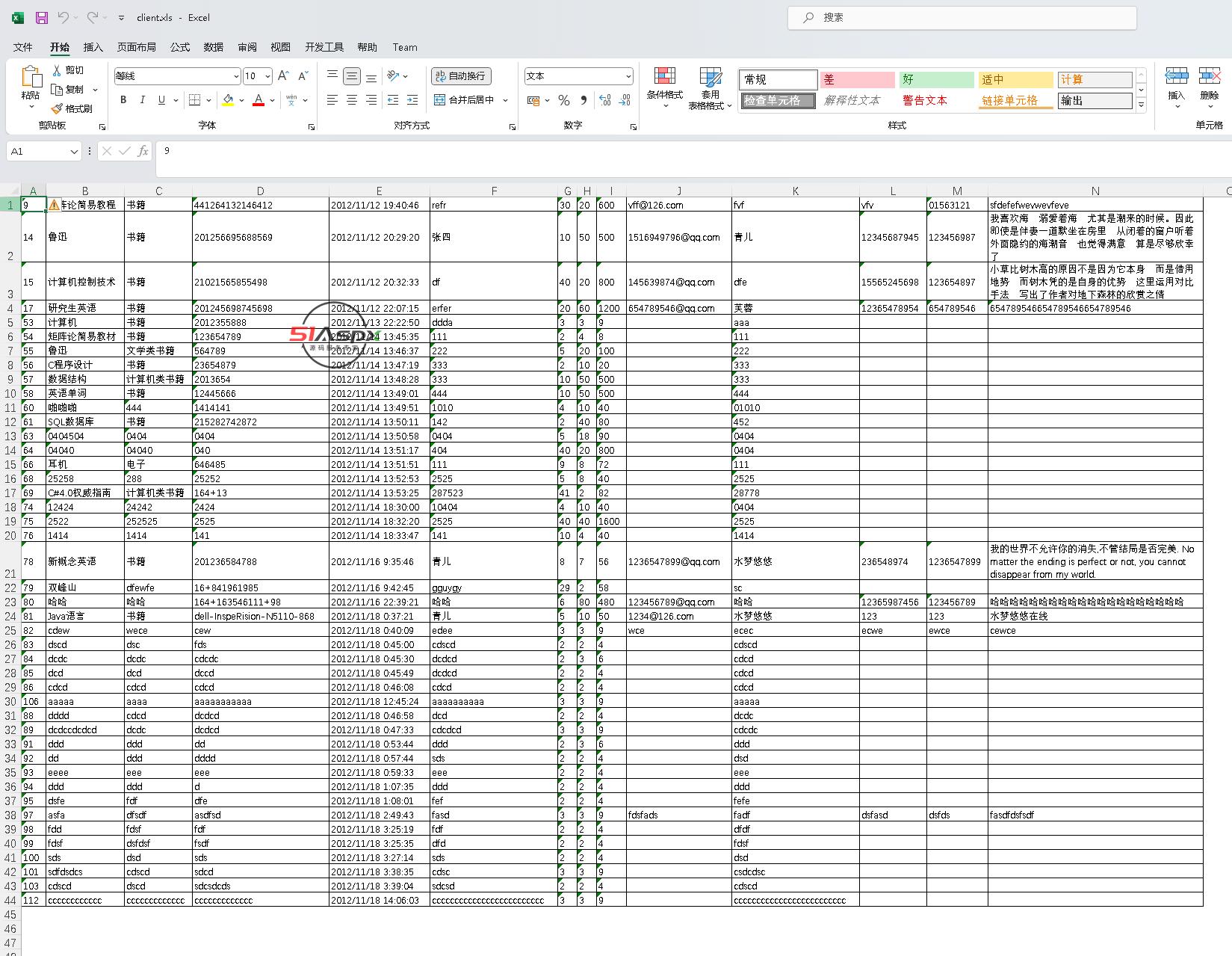Increase font size with larger A icon
The width and height of the screenshot is (1232, 956).
[x=283, y=75]
